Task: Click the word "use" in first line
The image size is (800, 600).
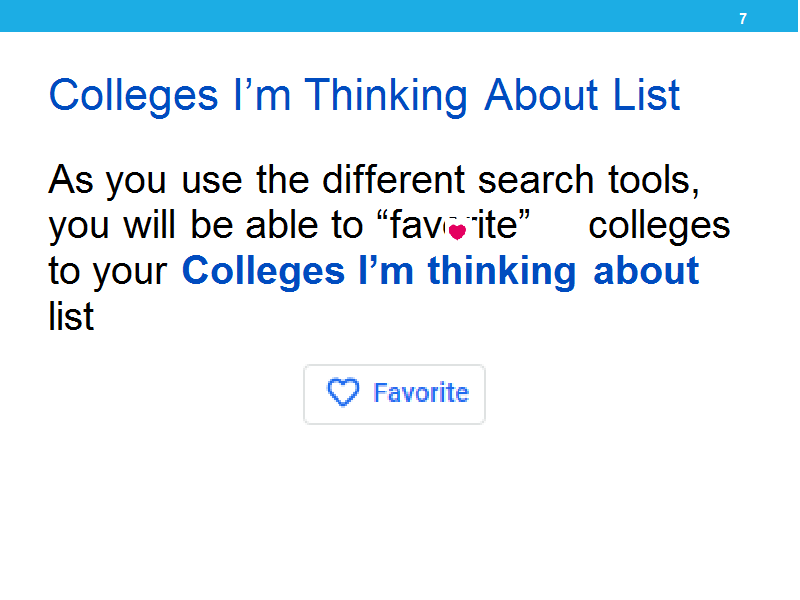Action: coord(212,182)
